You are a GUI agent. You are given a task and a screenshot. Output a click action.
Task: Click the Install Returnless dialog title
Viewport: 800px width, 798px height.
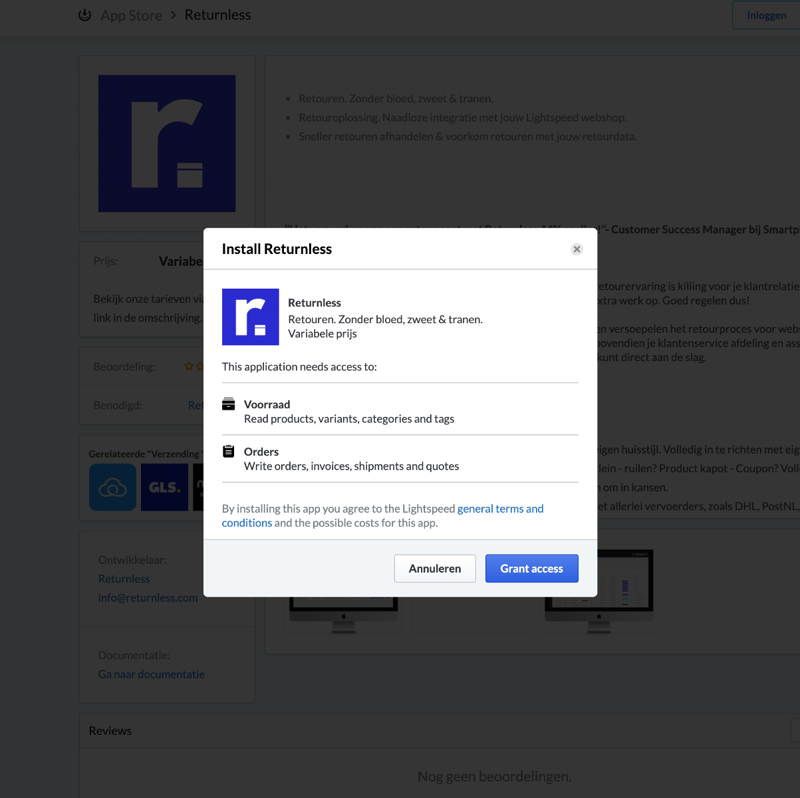pyautogui.click(x=277, y=249)
